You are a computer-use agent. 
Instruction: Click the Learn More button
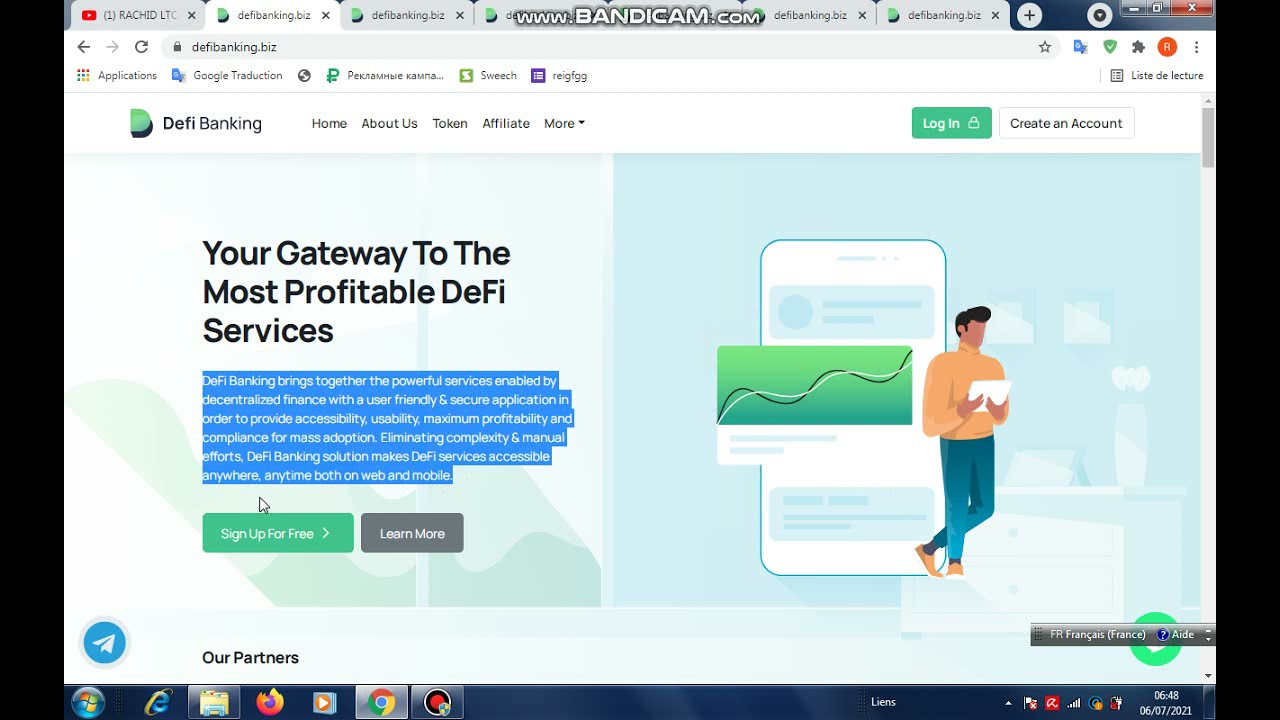[412, 533]
